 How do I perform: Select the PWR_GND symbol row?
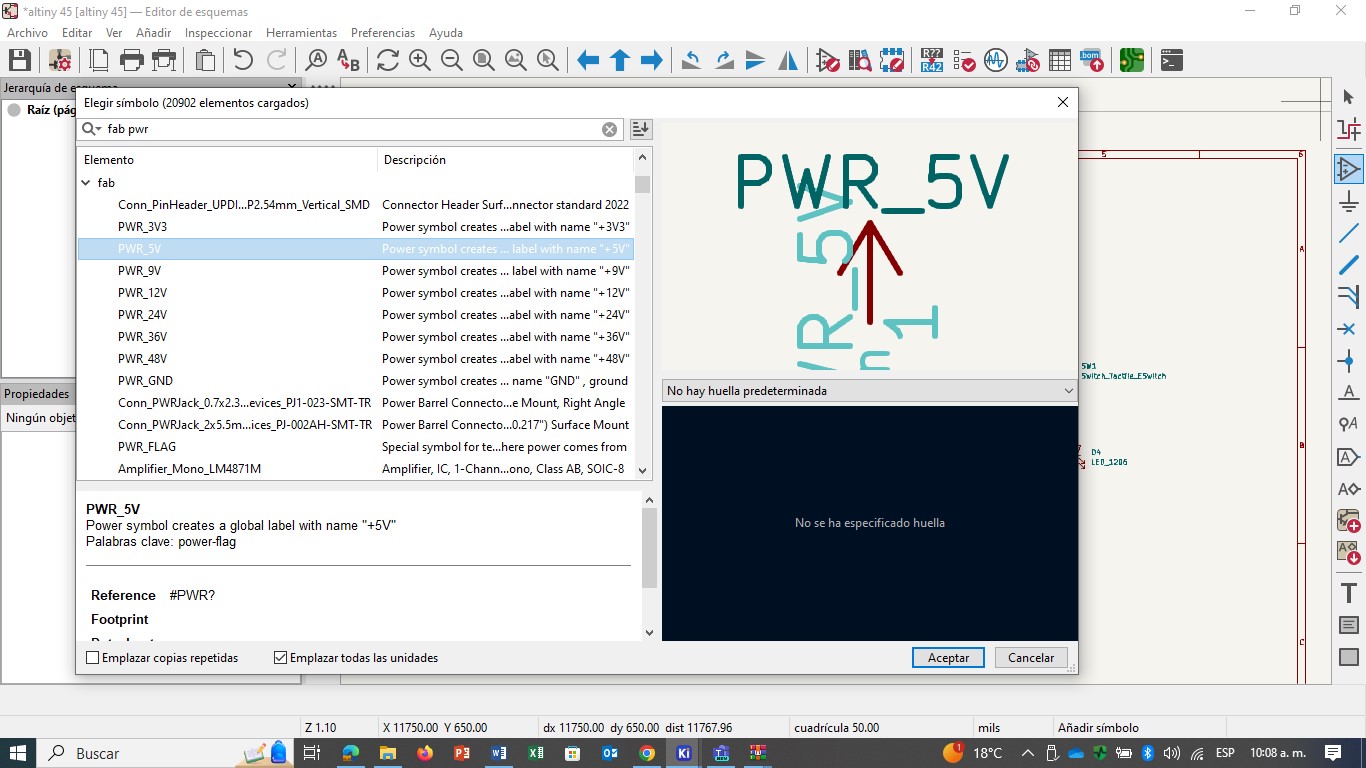click(355, 381)
